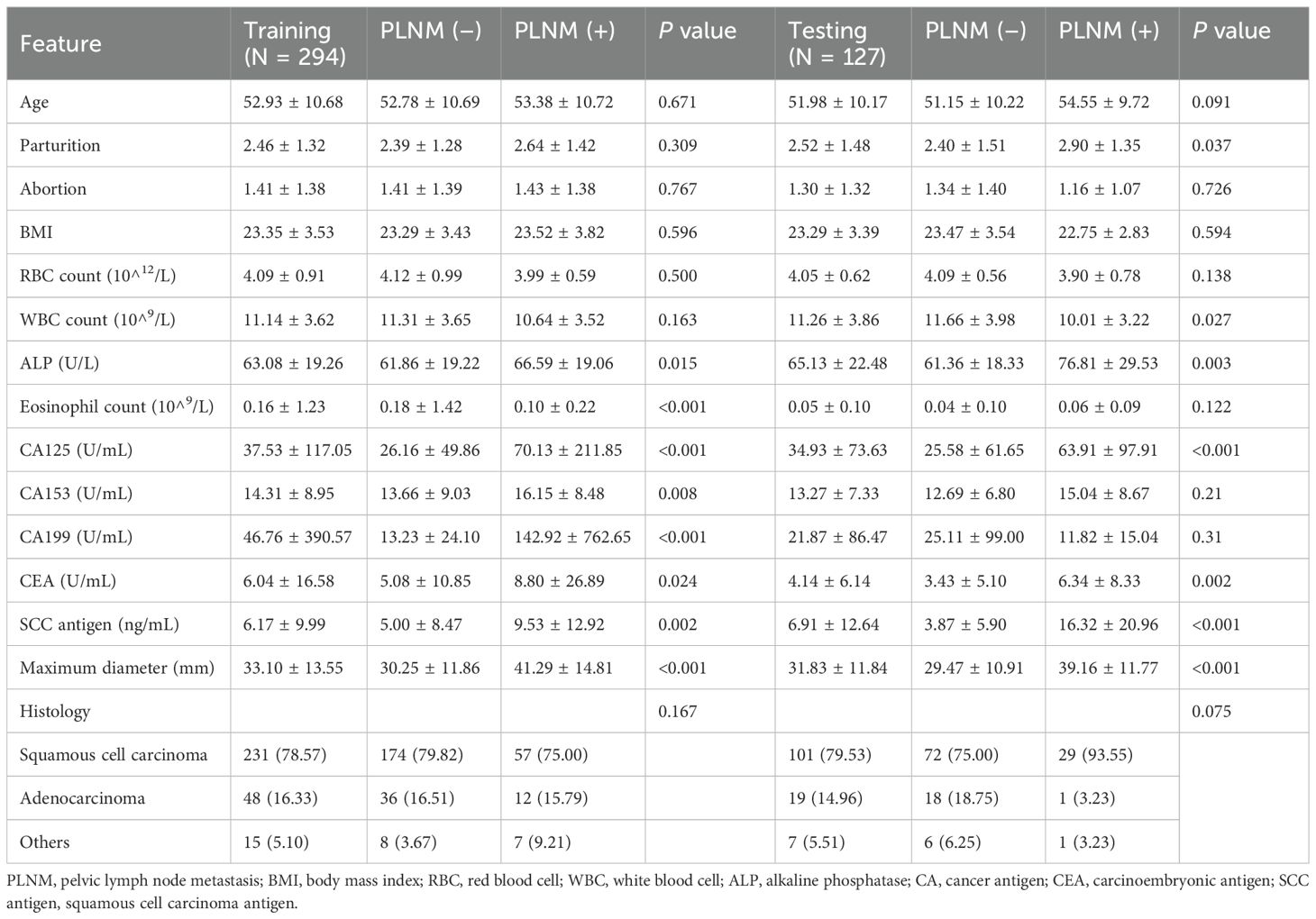Screen dimensions: 1316x919
Task: Select the Abortion row label
Action: tap(53, 188)
